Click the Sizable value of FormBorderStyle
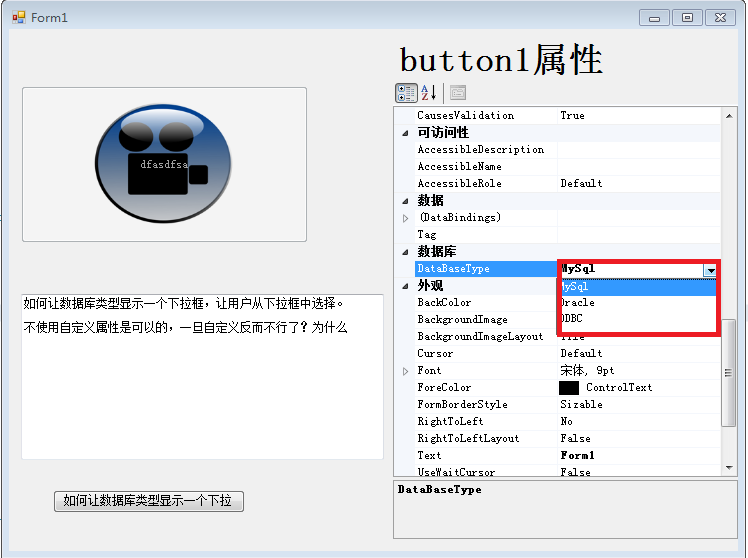This screenshot has height=558, width=748. (582, 405)
